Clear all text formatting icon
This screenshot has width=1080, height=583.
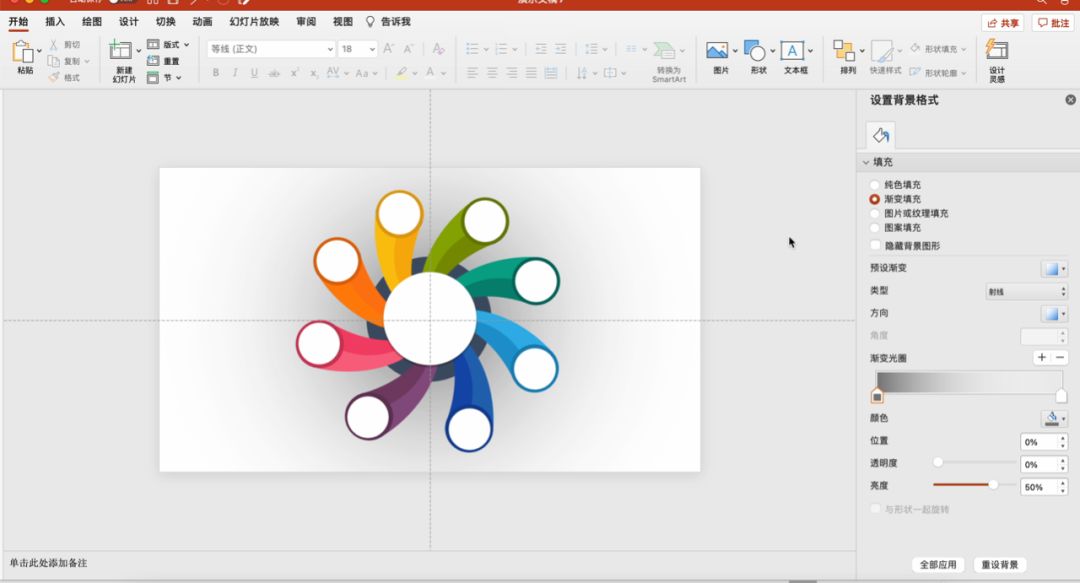[438, 48]
